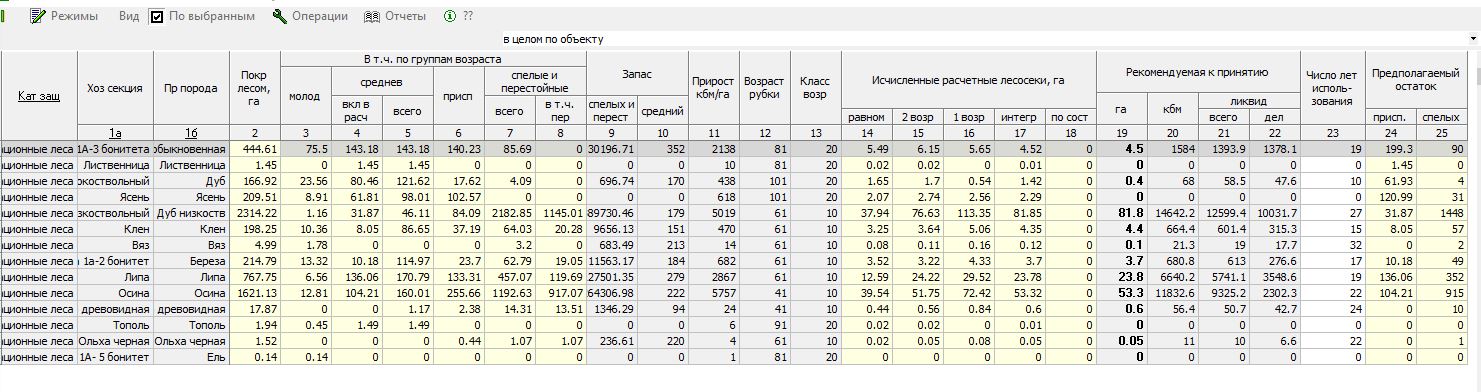Image resolution: width=1481 pixels, height=392 pixels.
Task: Toggle the По выбранным checkbox
Action: coord(157,16)
